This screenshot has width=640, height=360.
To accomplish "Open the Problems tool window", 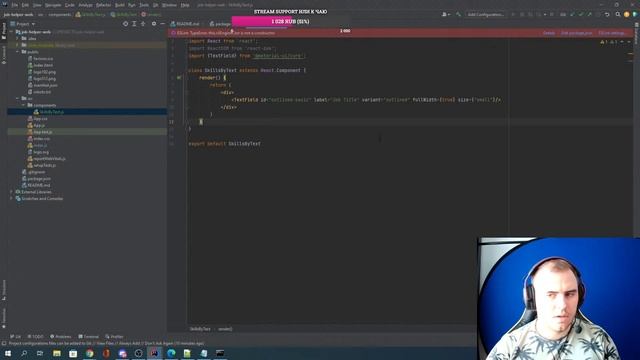I will 60,337.
